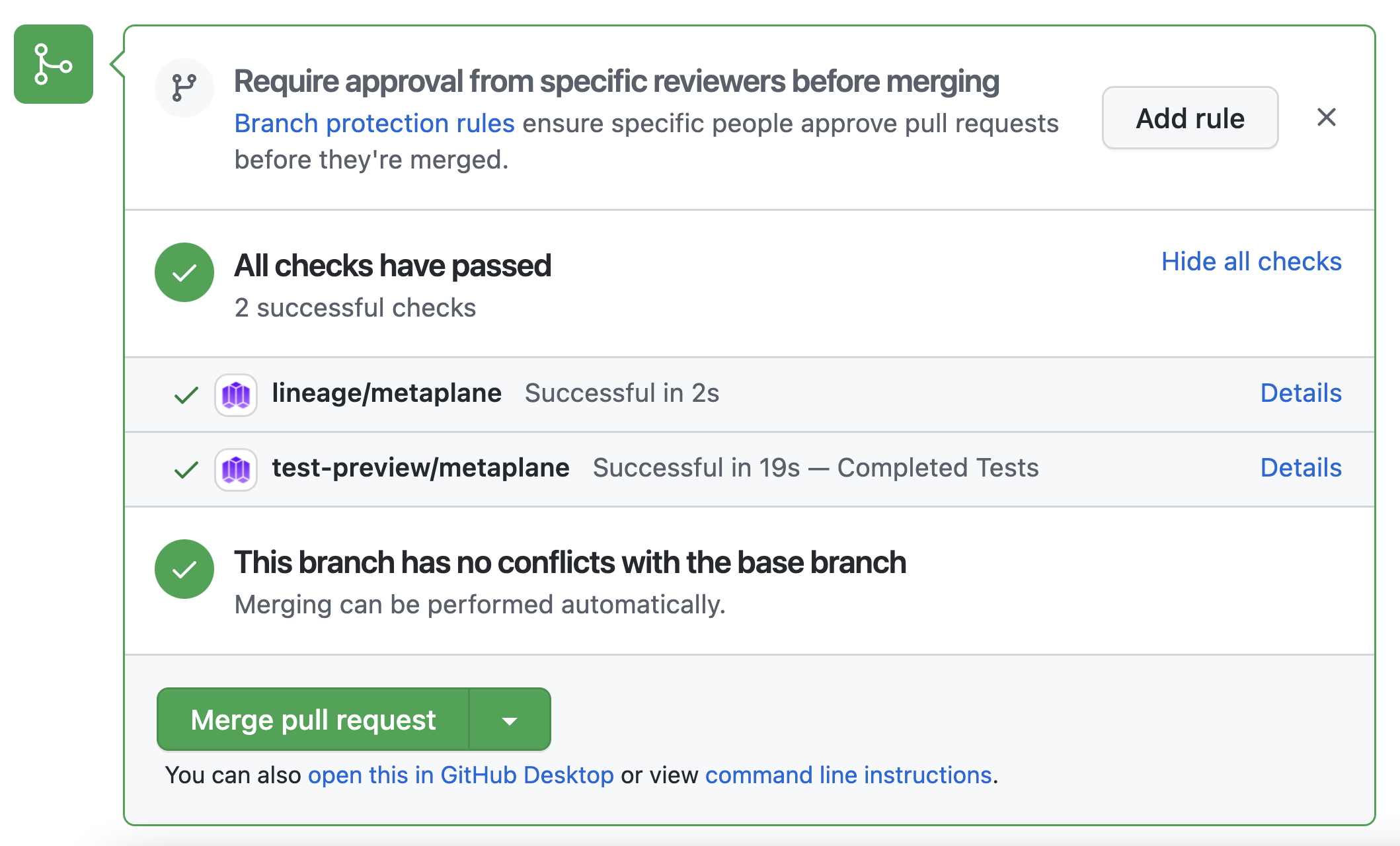The image size is (1400, 846).
Task: Click the Add rule button
Action: [x=1190, y=118]
